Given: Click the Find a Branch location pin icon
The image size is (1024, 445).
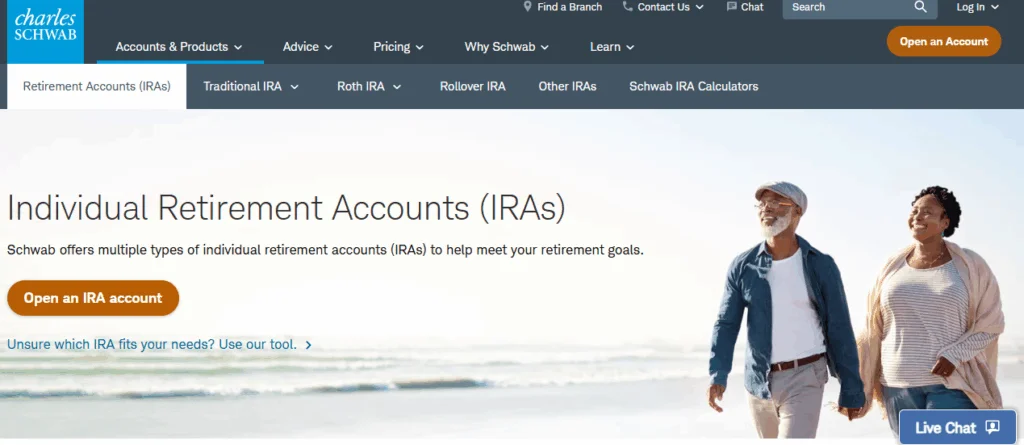Looking at the screenshot, I should pyautogui.click(x=527, y=7).
